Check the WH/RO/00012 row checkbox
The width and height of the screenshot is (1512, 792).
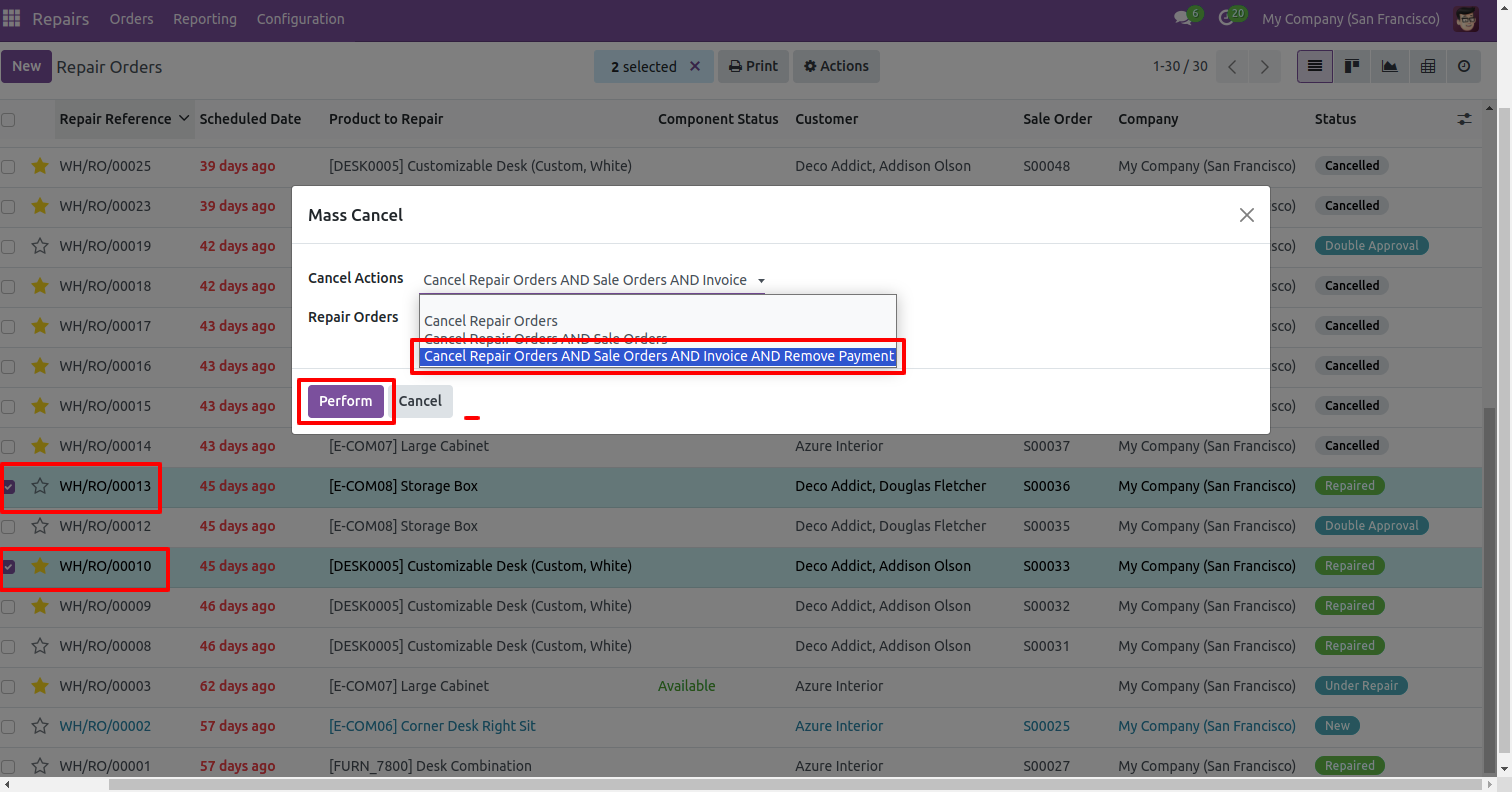point(9,526)
